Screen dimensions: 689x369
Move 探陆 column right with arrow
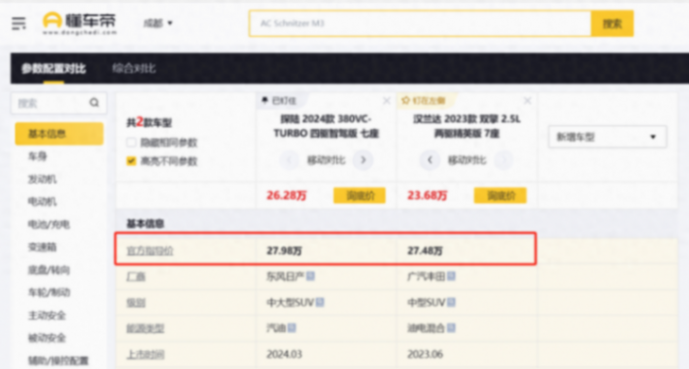(363, 160)
